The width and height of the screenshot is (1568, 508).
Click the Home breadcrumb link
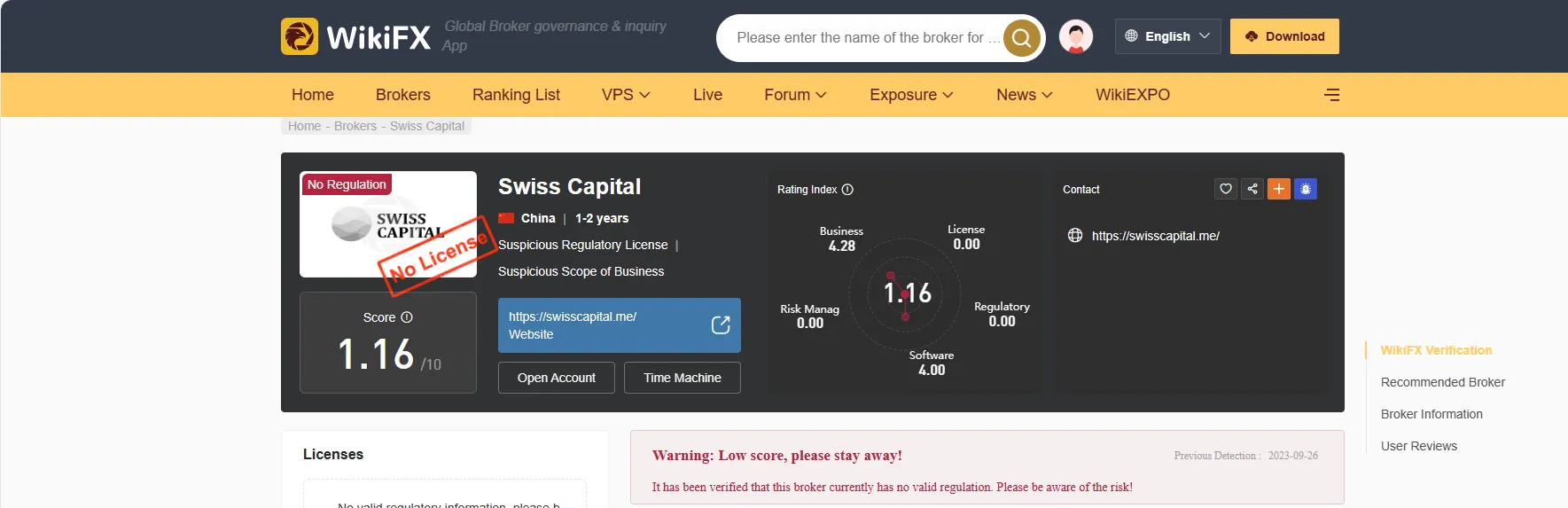tap(304, 126)
